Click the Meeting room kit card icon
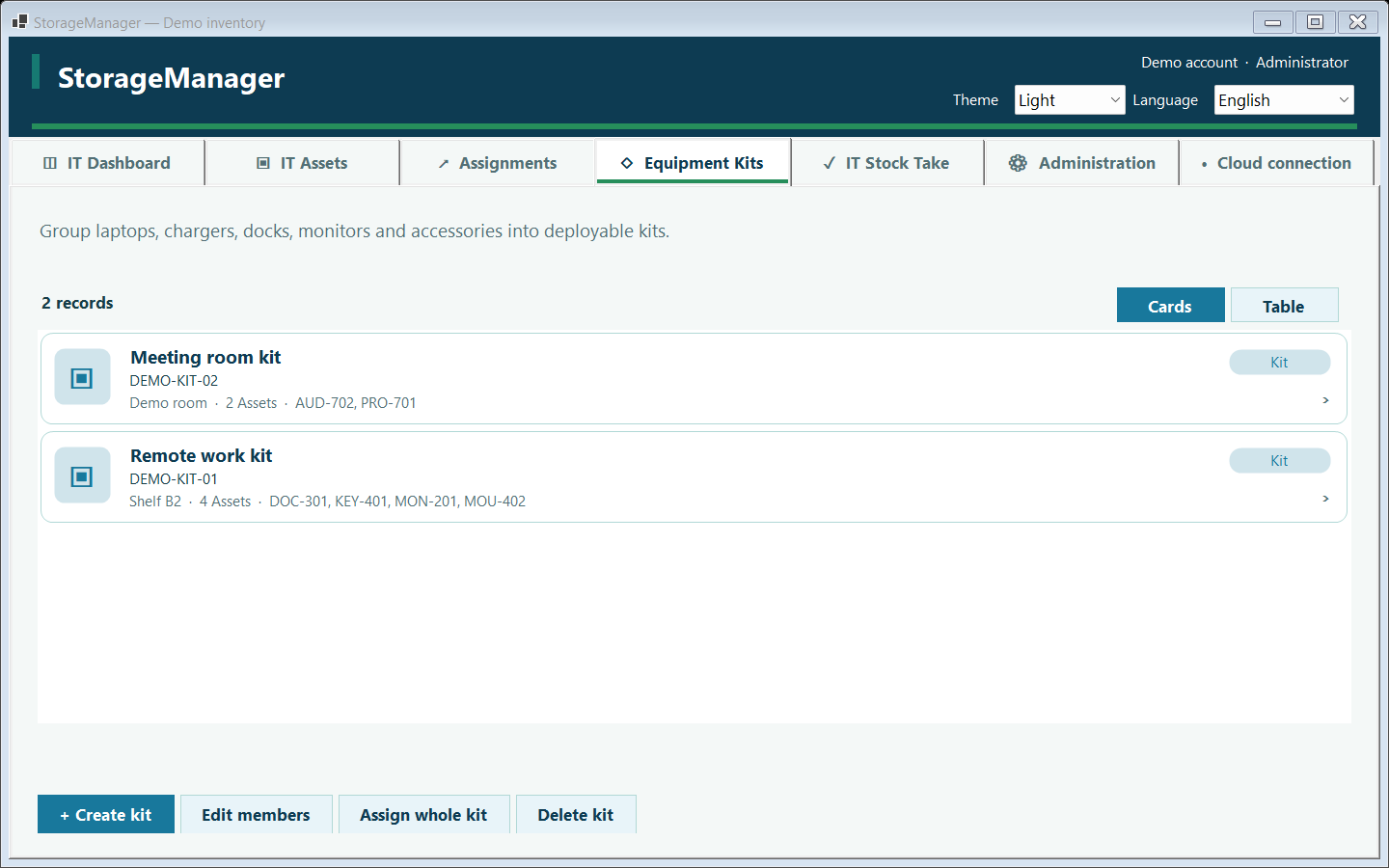The height and width of the screenshot is (868, 1389). (82, 377)
